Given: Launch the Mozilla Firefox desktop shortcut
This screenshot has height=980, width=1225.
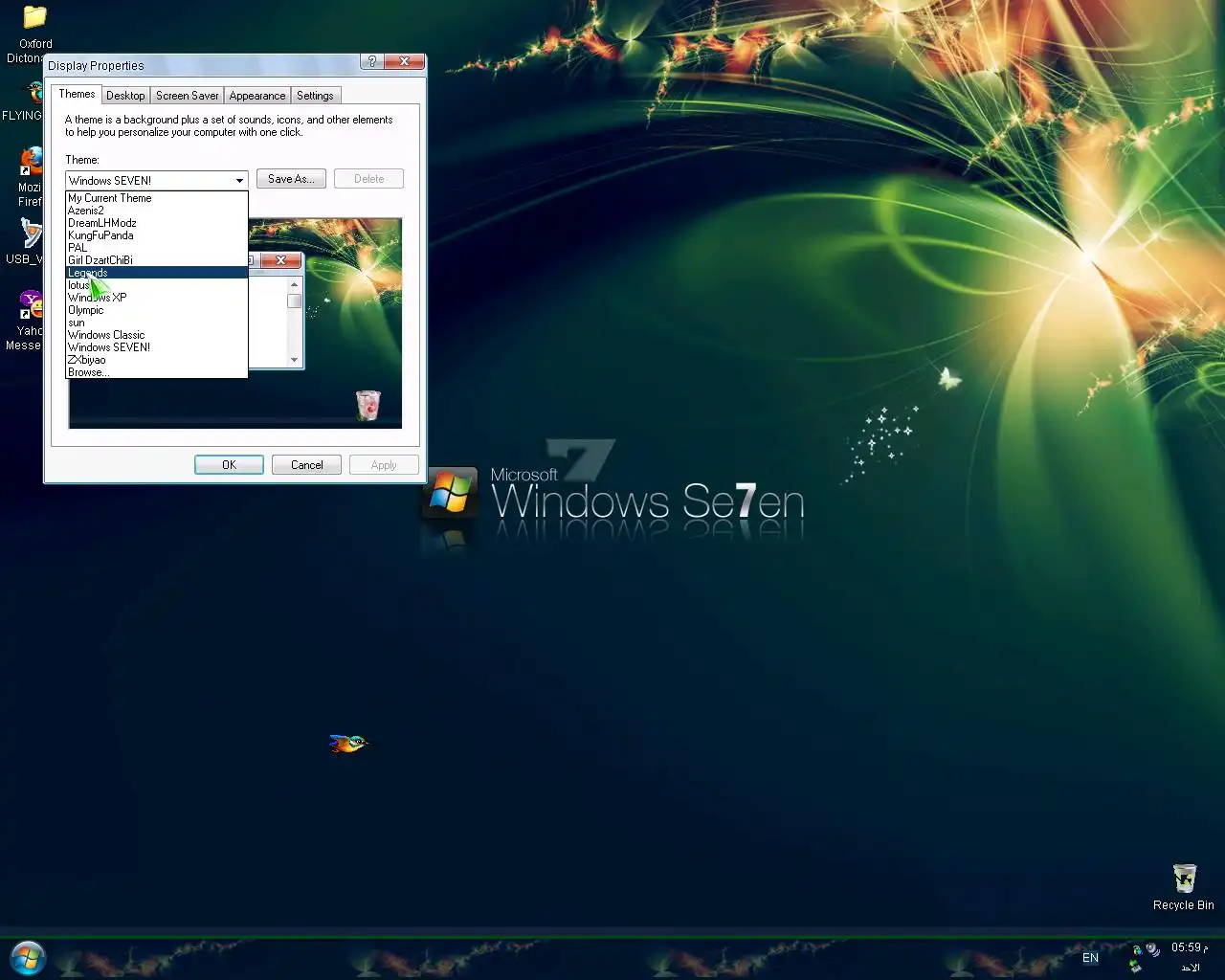Looking at the screenshot, I should point(33,161).
